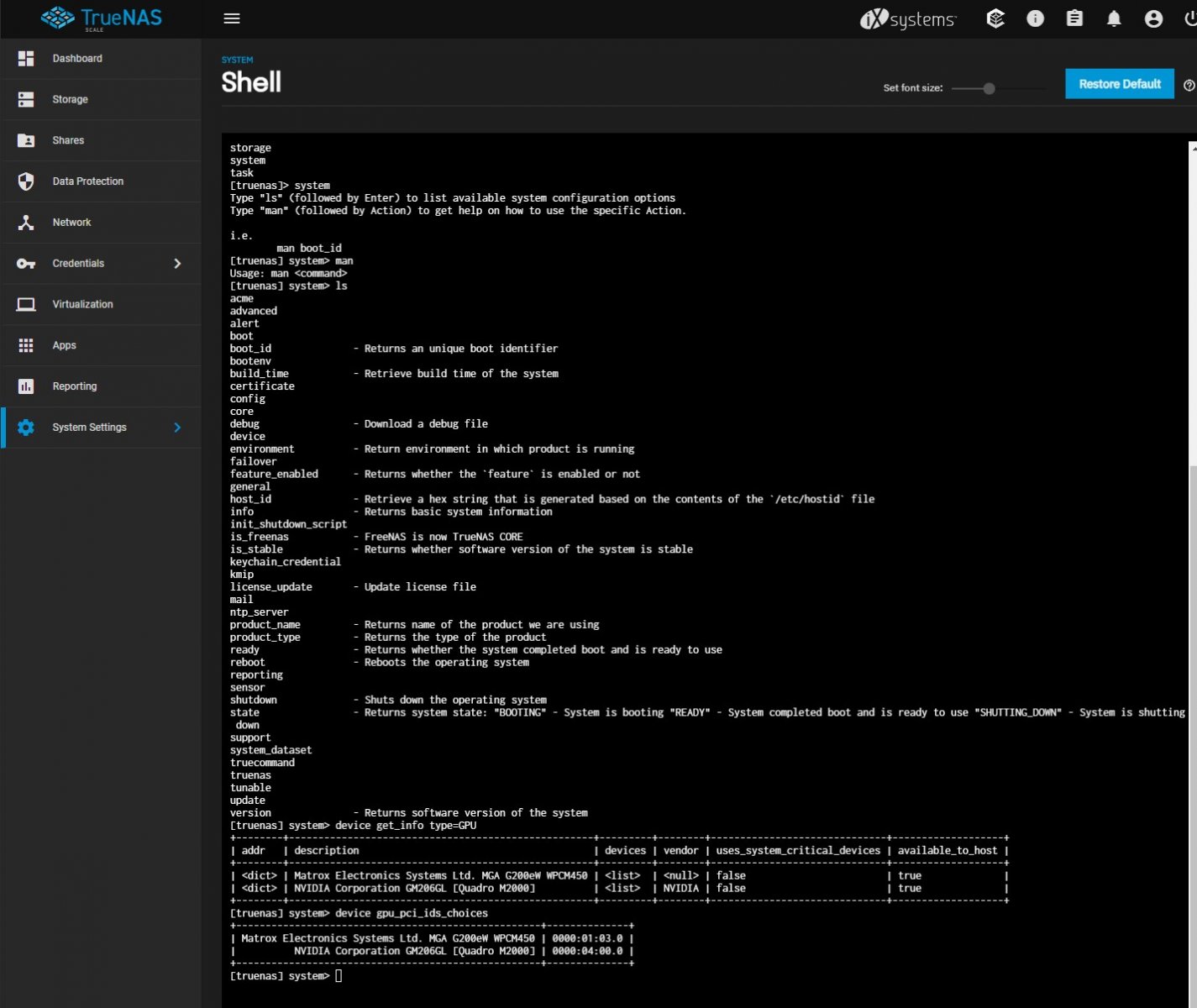Click the Power icon
The image size is (1197, 1008).
coord(1190,18)
